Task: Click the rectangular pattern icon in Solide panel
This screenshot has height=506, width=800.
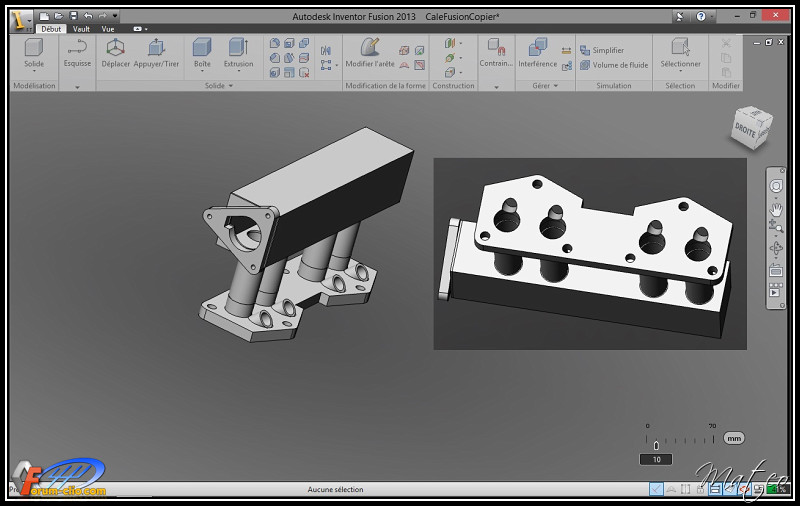Action: click(326, 65)
